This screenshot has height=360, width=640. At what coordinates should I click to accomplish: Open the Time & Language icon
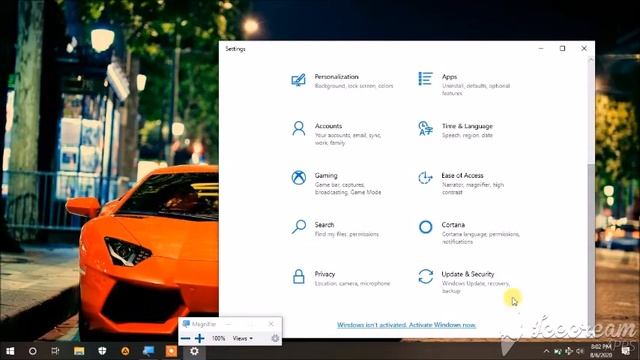[425, 128]
